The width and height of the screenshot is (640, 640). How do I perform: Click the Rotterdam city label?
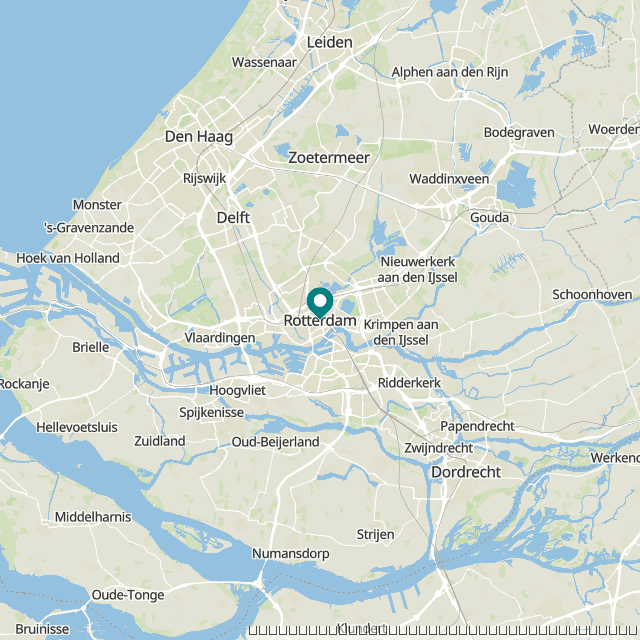point(320,321)
